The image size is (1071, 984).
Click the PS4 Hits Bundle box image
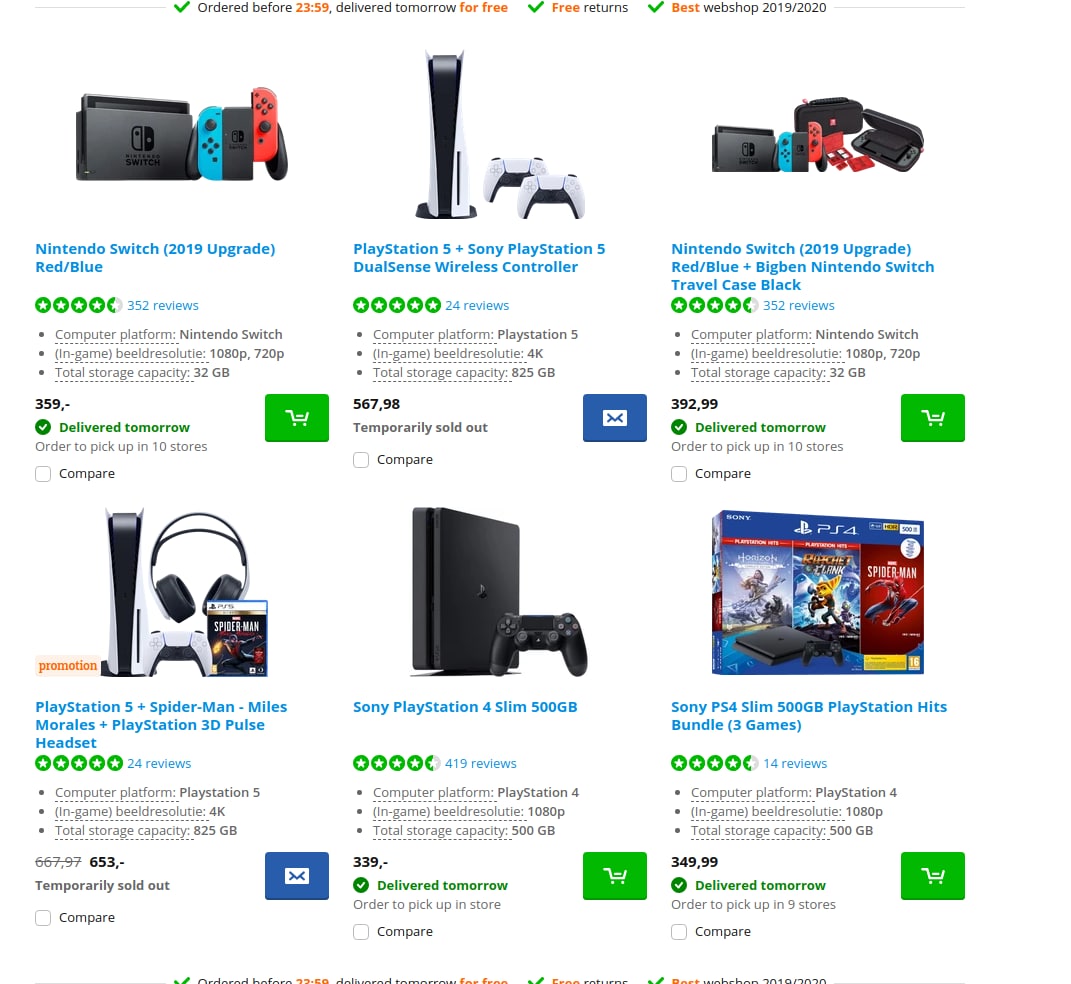818,592
